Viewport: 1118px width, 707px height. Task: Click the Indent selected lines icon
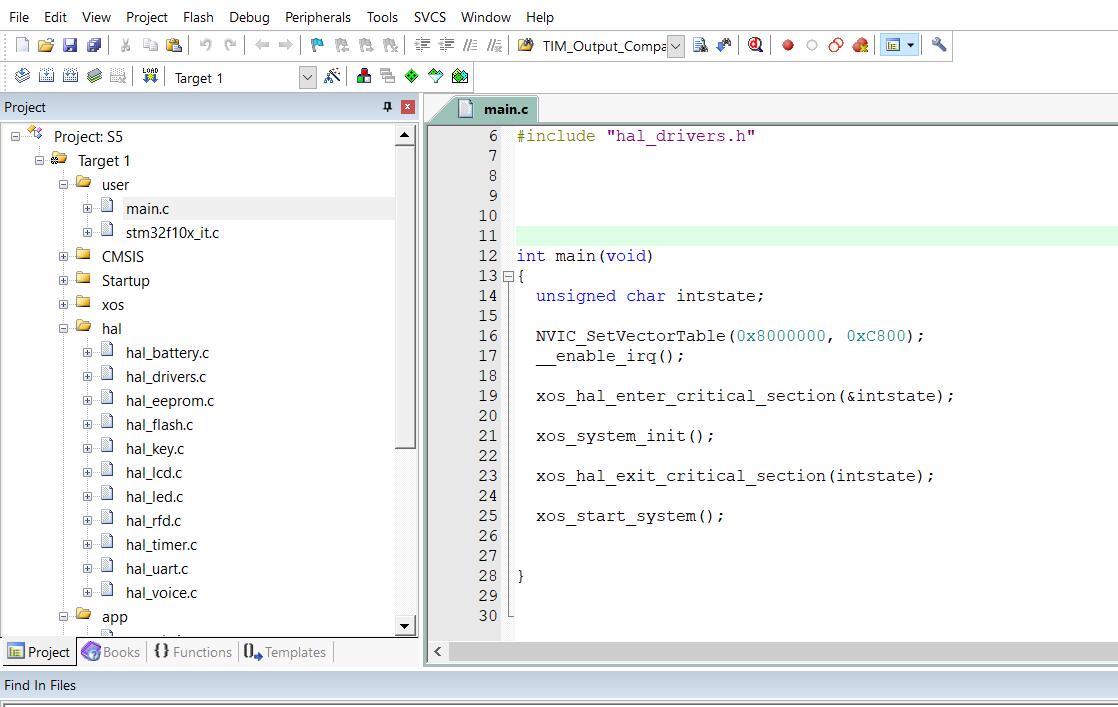coord(422,46)
